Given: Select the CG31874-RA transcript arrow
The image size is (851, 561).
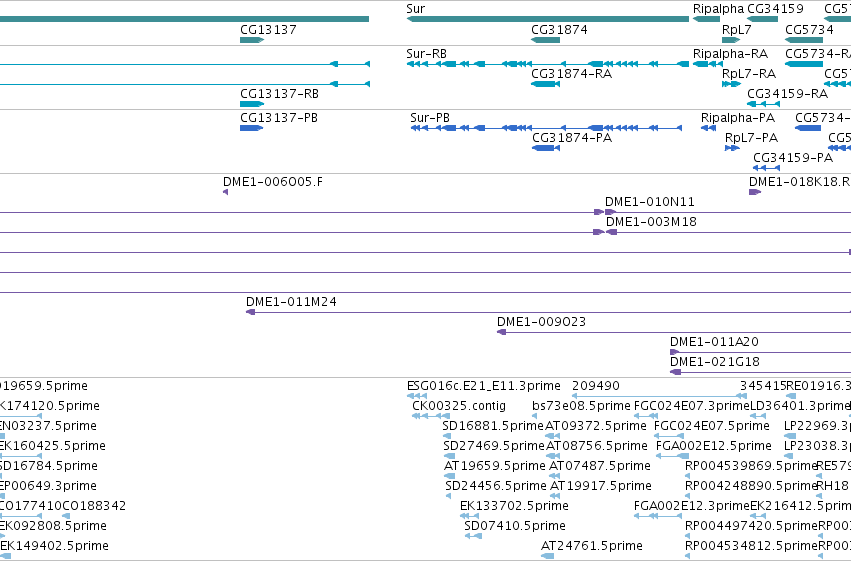Looking at the screenshot, I should 545,84.
